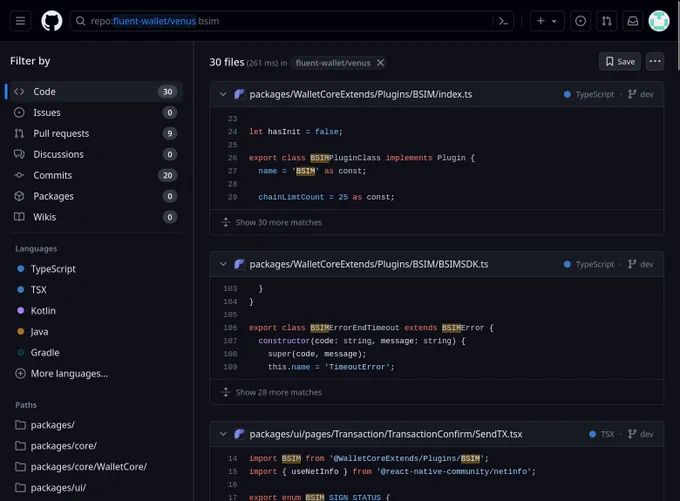Click the packages/ folder icon
The height and width of the screenshot is (501, 680).
point(20,425)
